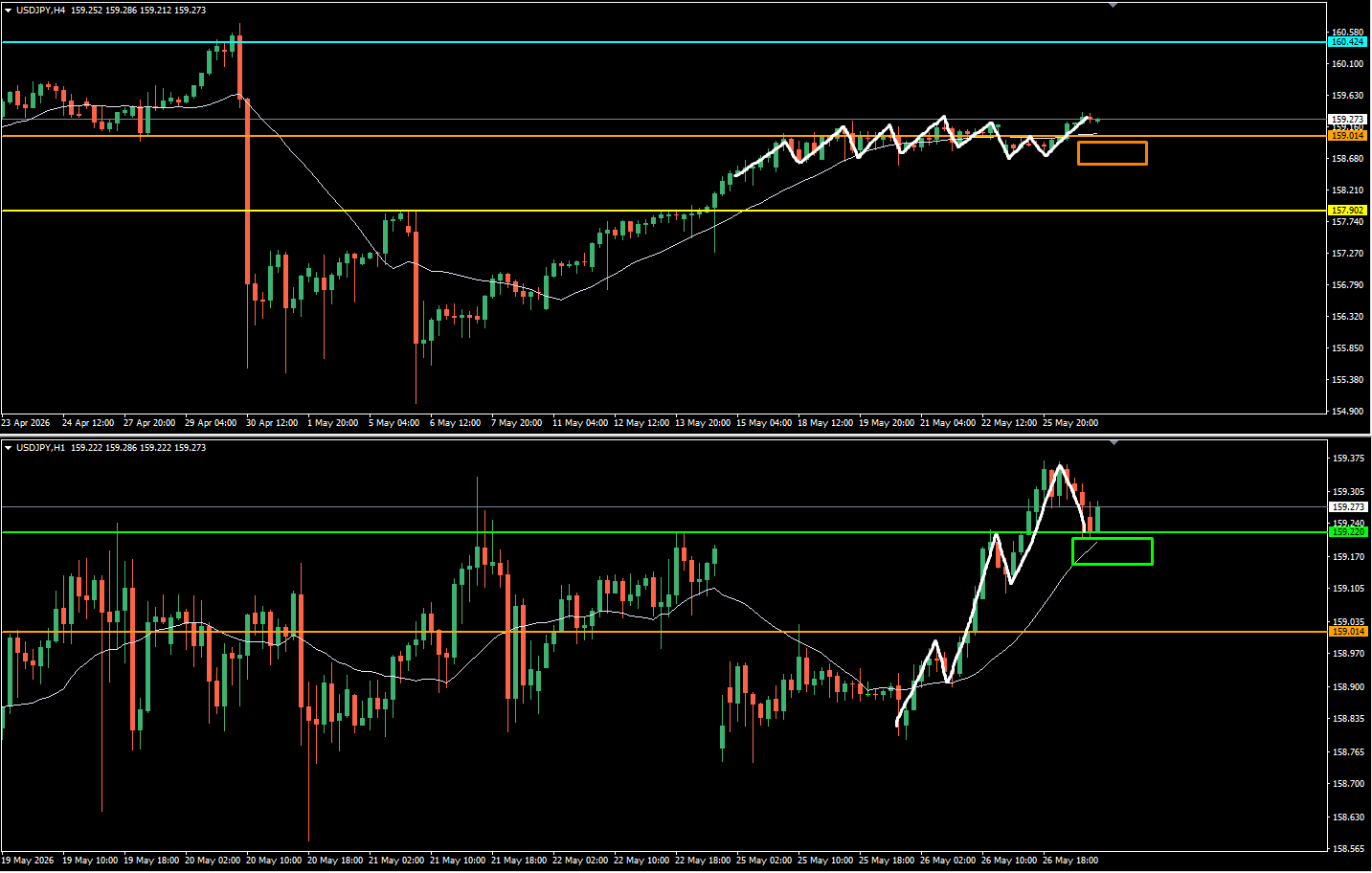The width and height of the screenshot is (1372, 873).
Task: Click the 158.630 price scale label
Action: click(x=1347, y=817)
